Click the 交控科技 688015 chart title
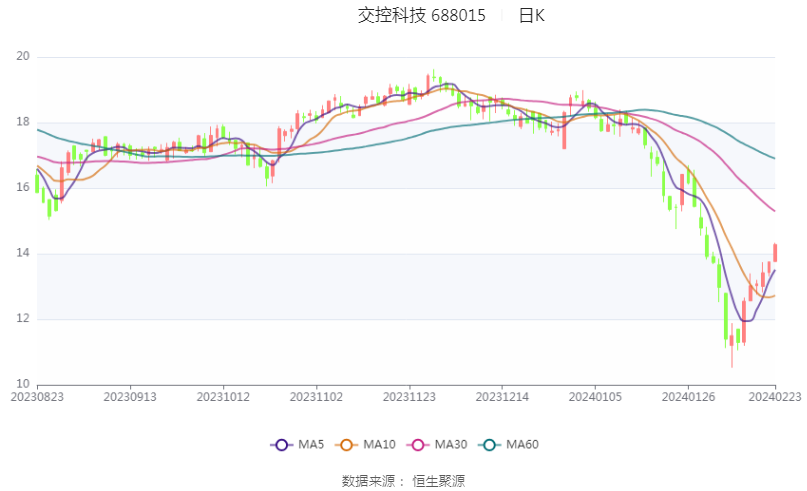This screenshot has width=807, height=491. 422,15
